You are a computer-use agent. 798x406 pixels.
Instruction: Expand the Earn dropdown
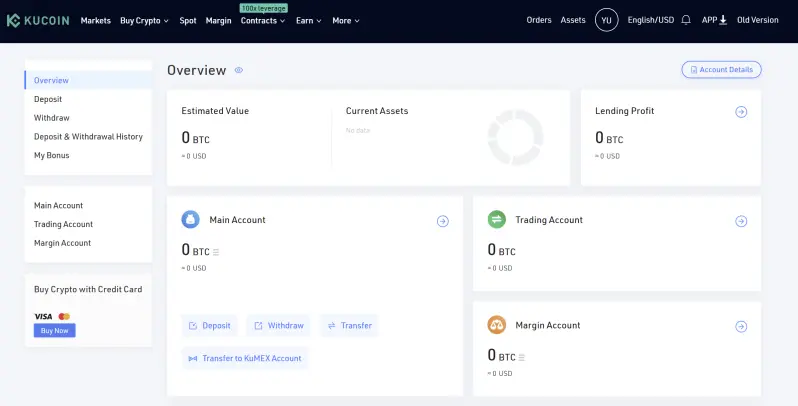click(309, 21)
